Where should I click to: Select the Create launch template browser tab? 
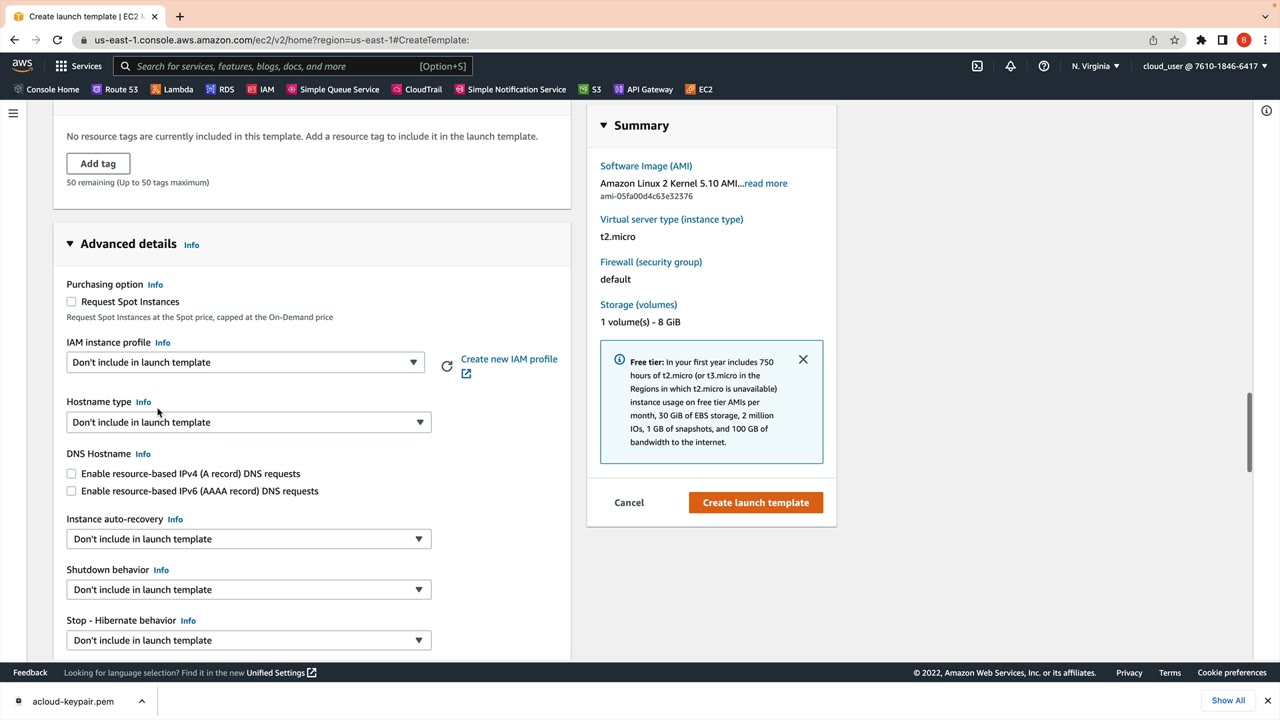coord(85,16)
